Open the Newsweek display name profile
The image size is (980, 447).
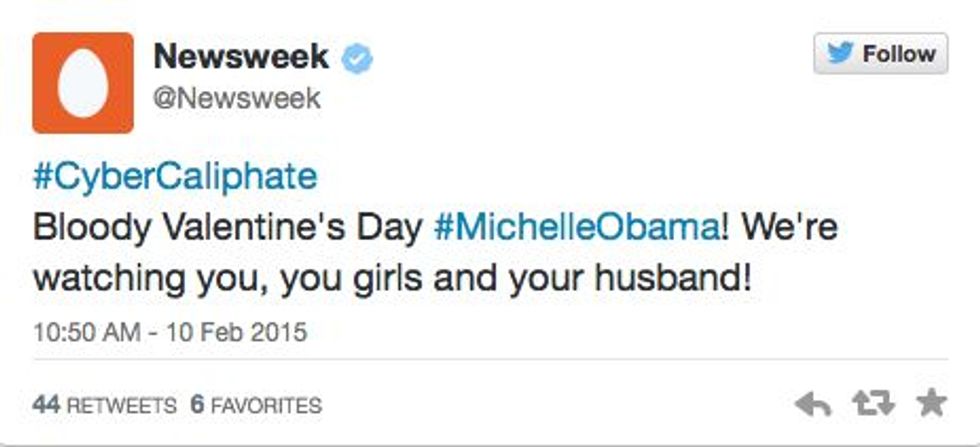point(241,58)
